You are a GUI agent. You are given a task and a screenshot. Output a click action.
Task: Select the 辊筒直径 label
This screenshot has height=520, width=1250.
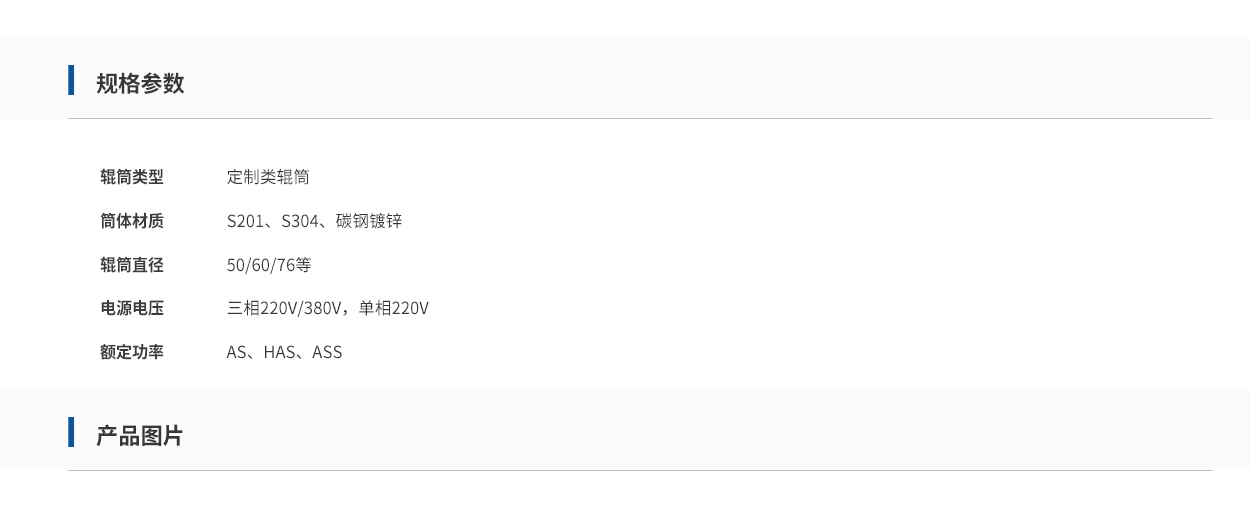click(x=132, y=265)
